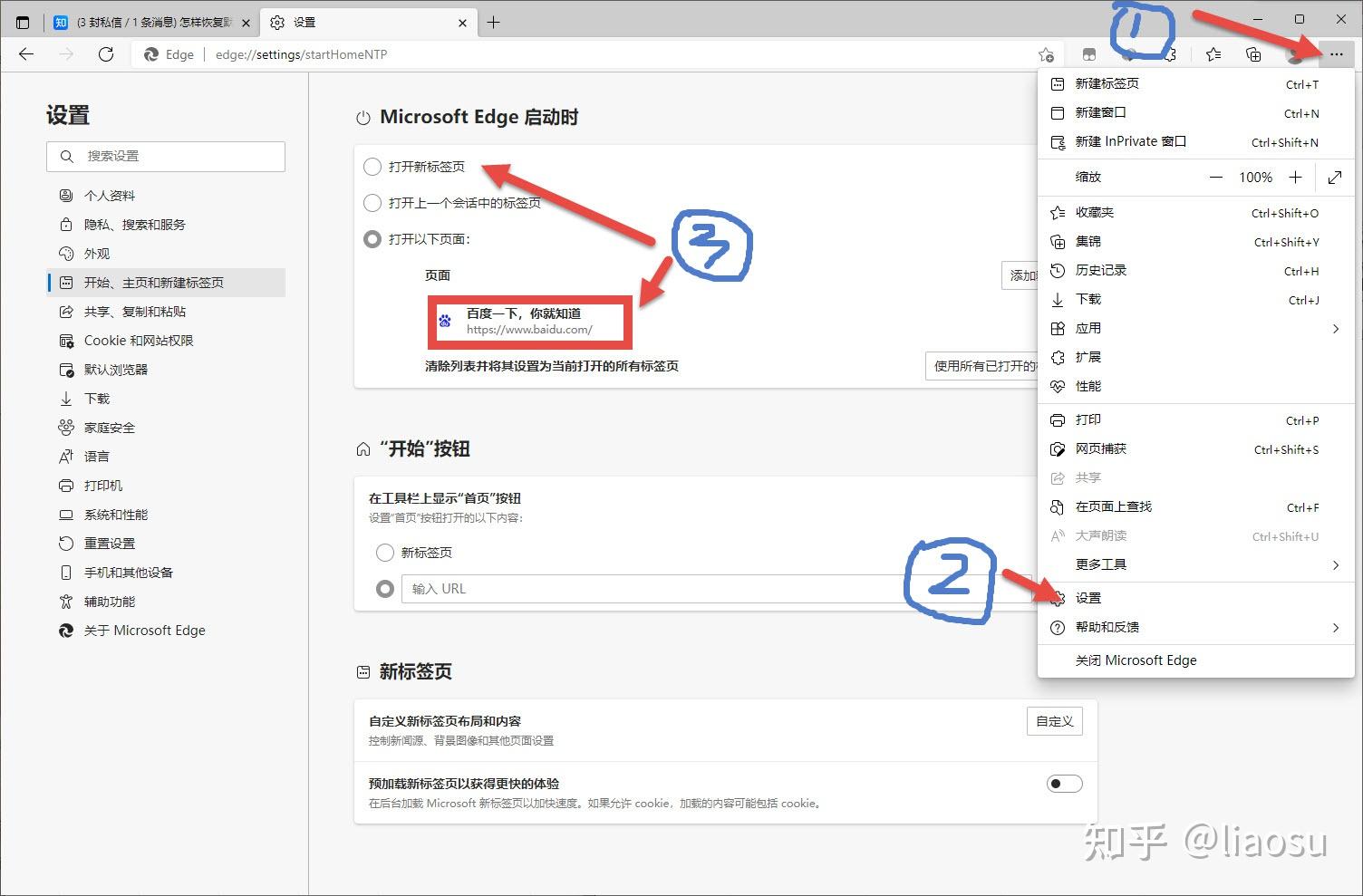Open the tab actions icon at top-left
This screenshot has width=1363, height=896.
(x=23, y=23)
